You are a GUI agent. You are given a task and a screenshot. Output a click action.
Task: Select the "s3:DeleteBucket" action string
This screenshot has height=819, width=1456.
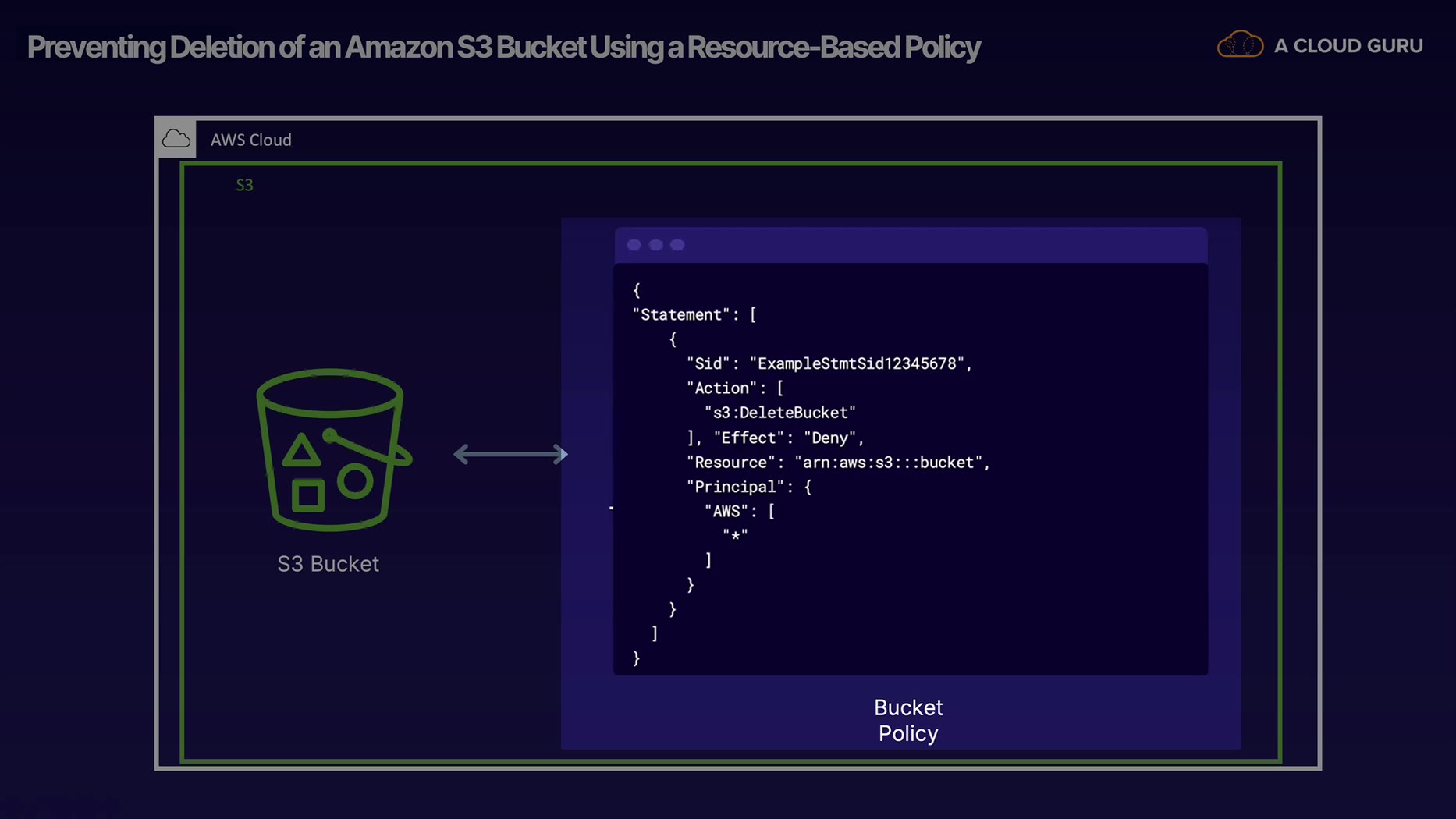tap(780, 412)
